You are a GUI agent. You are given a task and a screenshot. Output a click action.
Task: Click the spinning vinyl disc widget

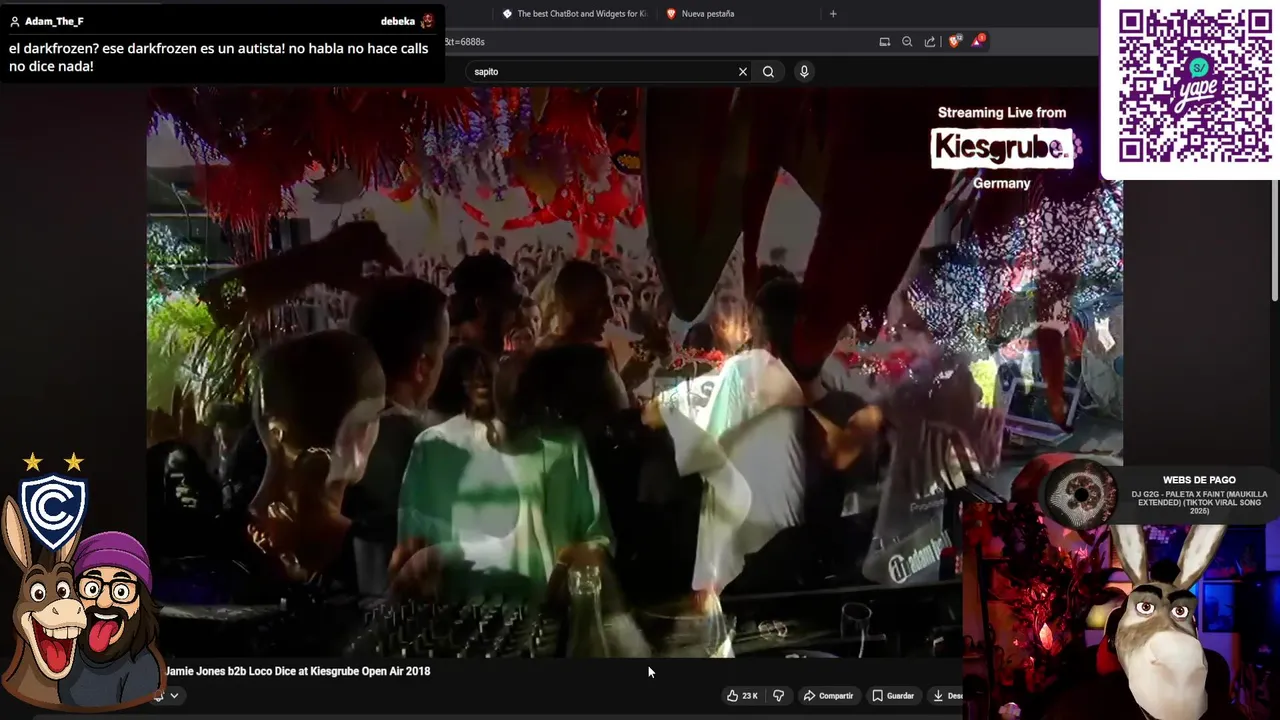(1081, 494)
